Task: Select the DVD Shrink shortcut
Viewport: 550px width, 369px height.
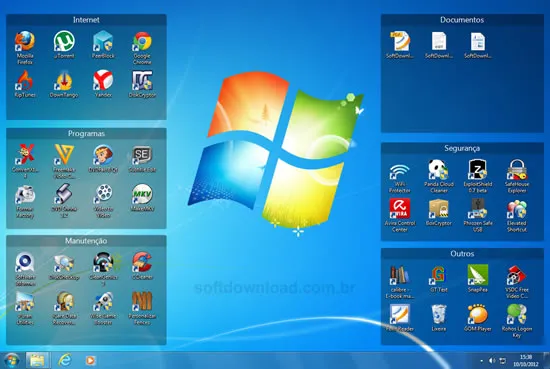Action: pyautogui.click(x=64, y=194)
